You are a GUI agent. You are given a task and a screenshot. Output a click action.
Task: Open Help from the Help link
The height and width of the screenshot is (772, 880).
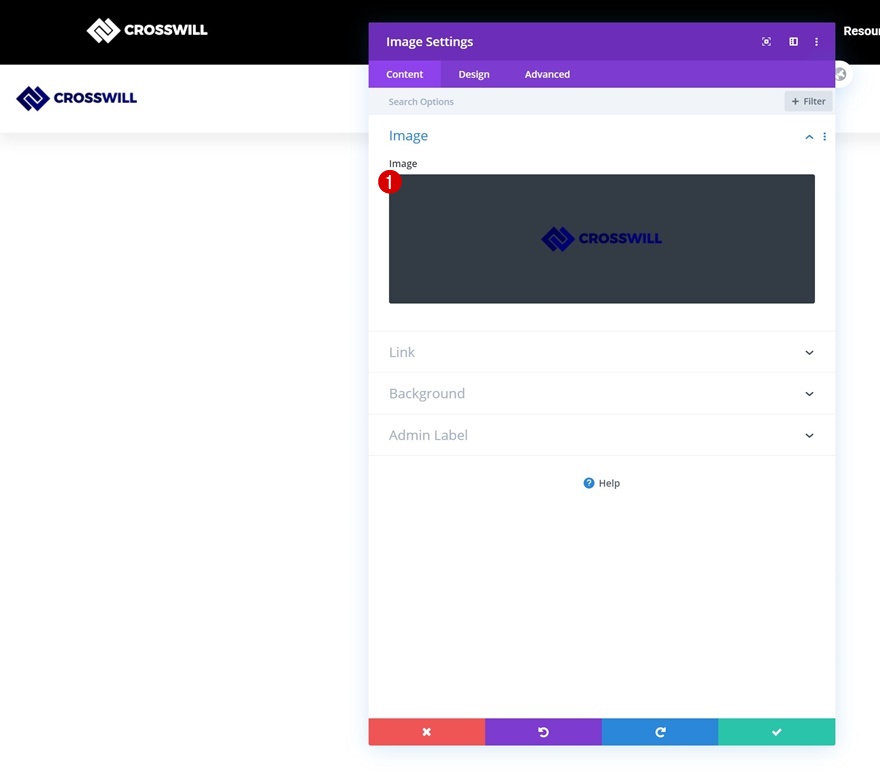[608, 483]
